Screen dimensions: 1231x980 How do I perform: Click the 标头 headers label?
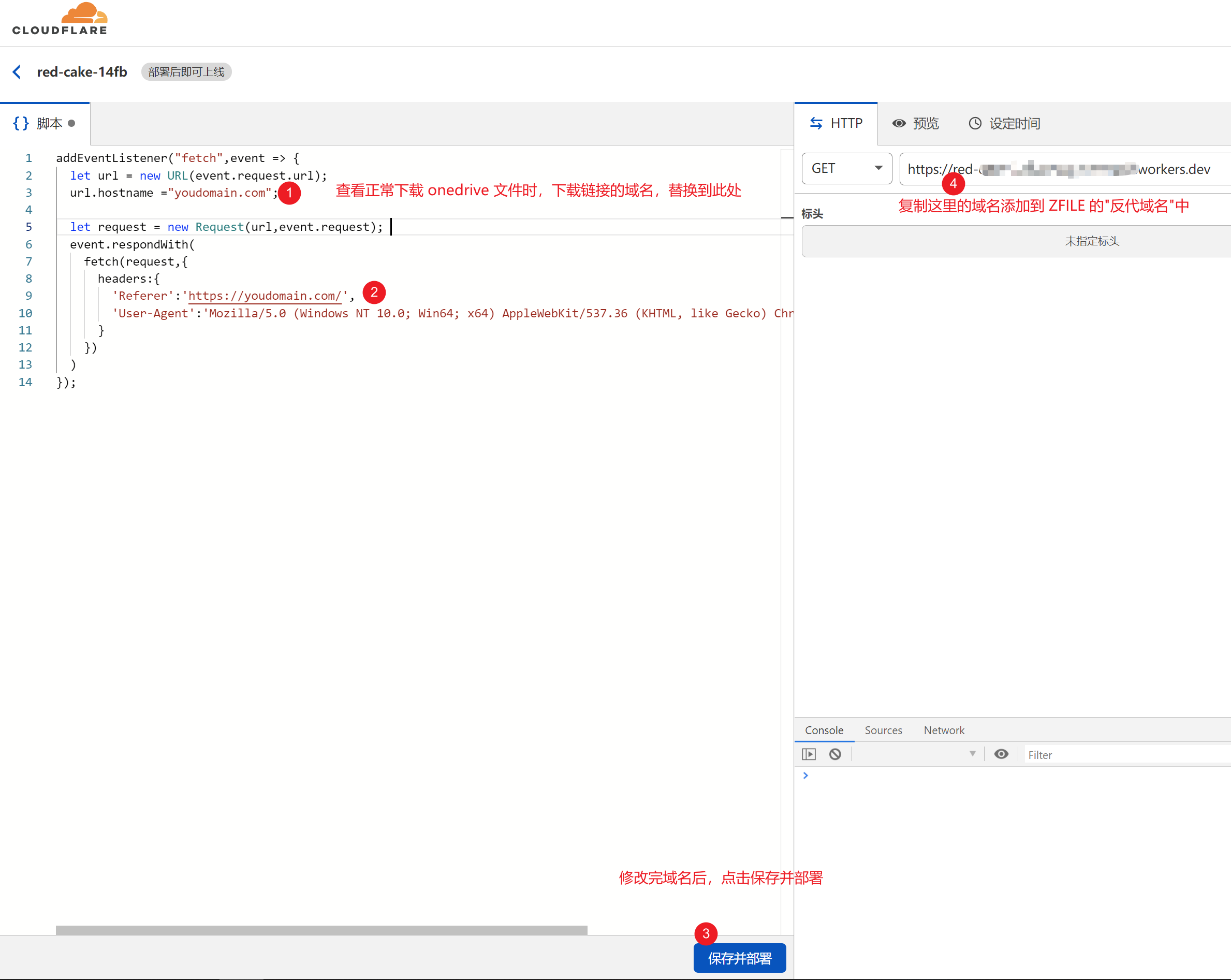pos(812,214)
